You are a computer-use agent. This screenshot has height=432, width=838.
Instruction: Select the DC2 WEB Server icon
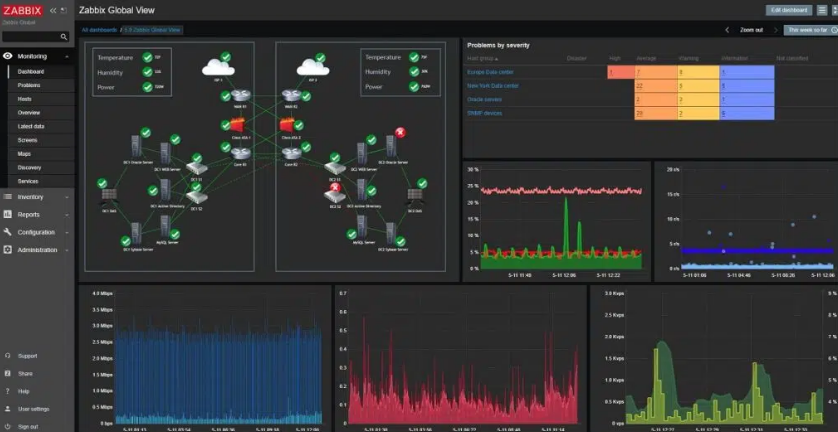[362, 153]
